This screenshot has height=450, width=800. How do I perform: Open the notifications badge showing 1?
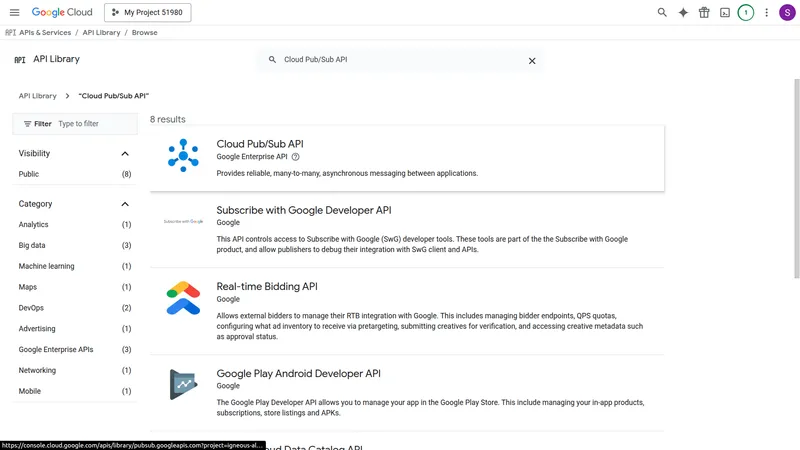[745, 12]
